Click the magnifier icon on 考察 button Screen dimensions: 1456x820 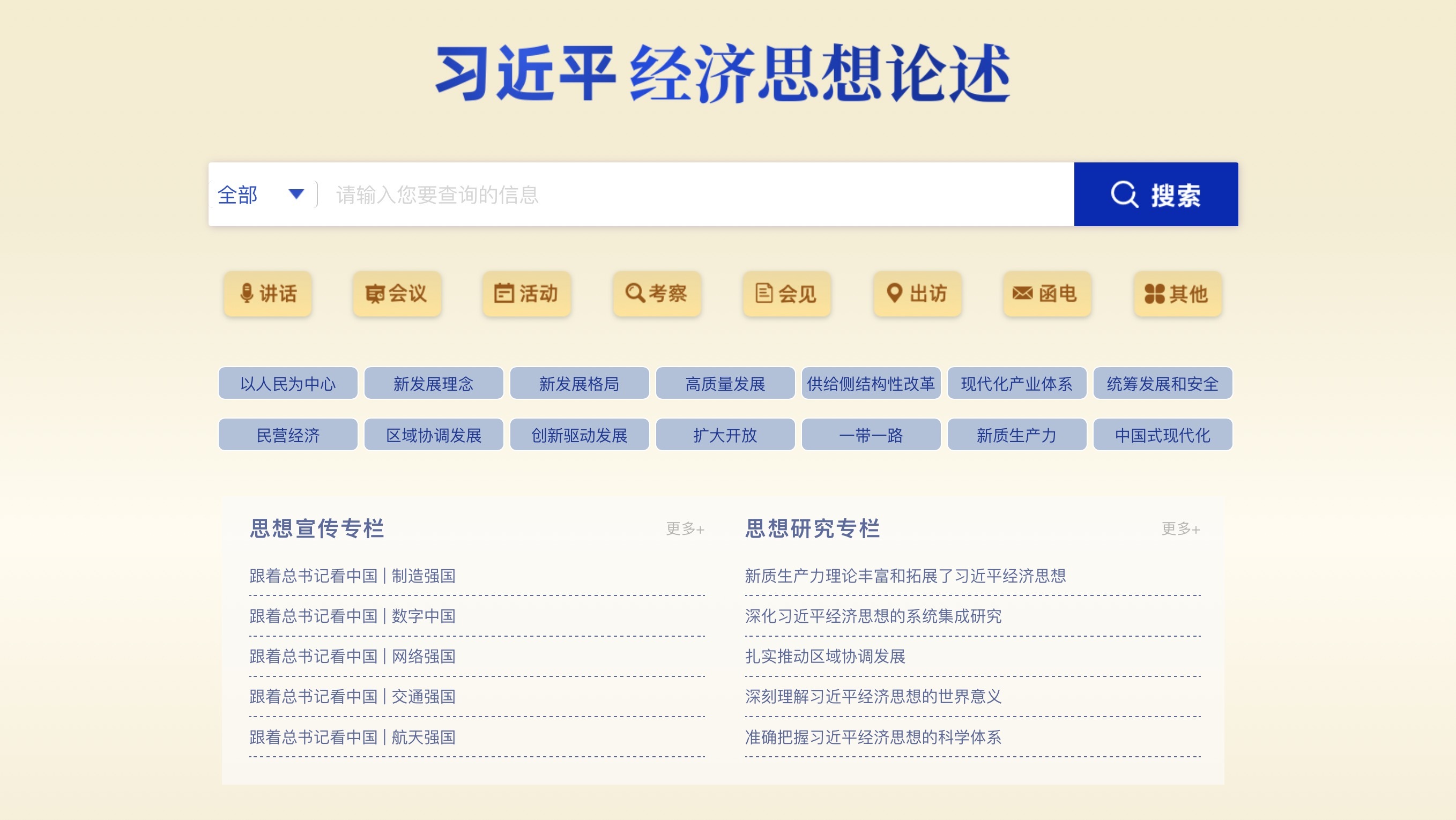634,293
